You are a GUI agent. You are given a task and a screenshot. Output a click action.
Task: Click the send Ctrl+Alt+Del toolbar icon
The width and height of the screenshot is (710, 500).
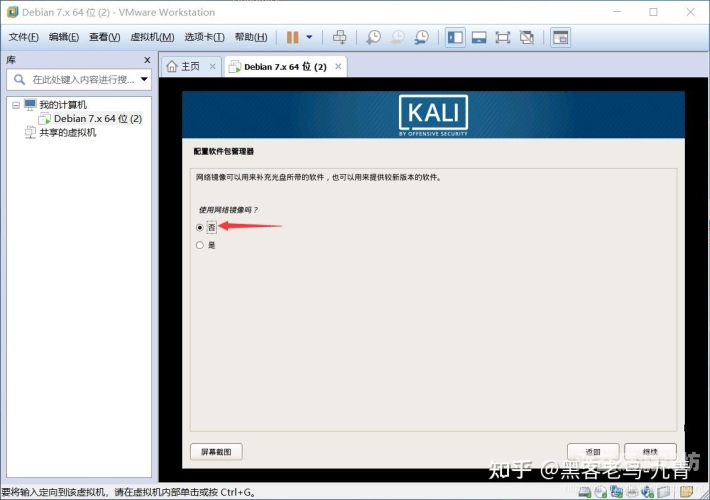pyautogui.click(x=340, y=37)
